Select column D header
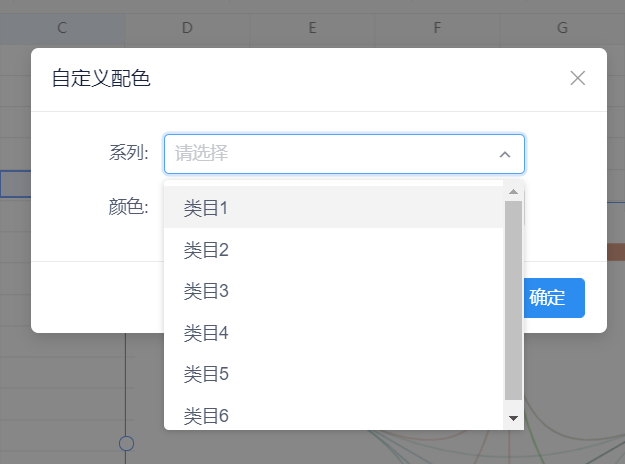This screenshot has height=464, width=625. 187,28
